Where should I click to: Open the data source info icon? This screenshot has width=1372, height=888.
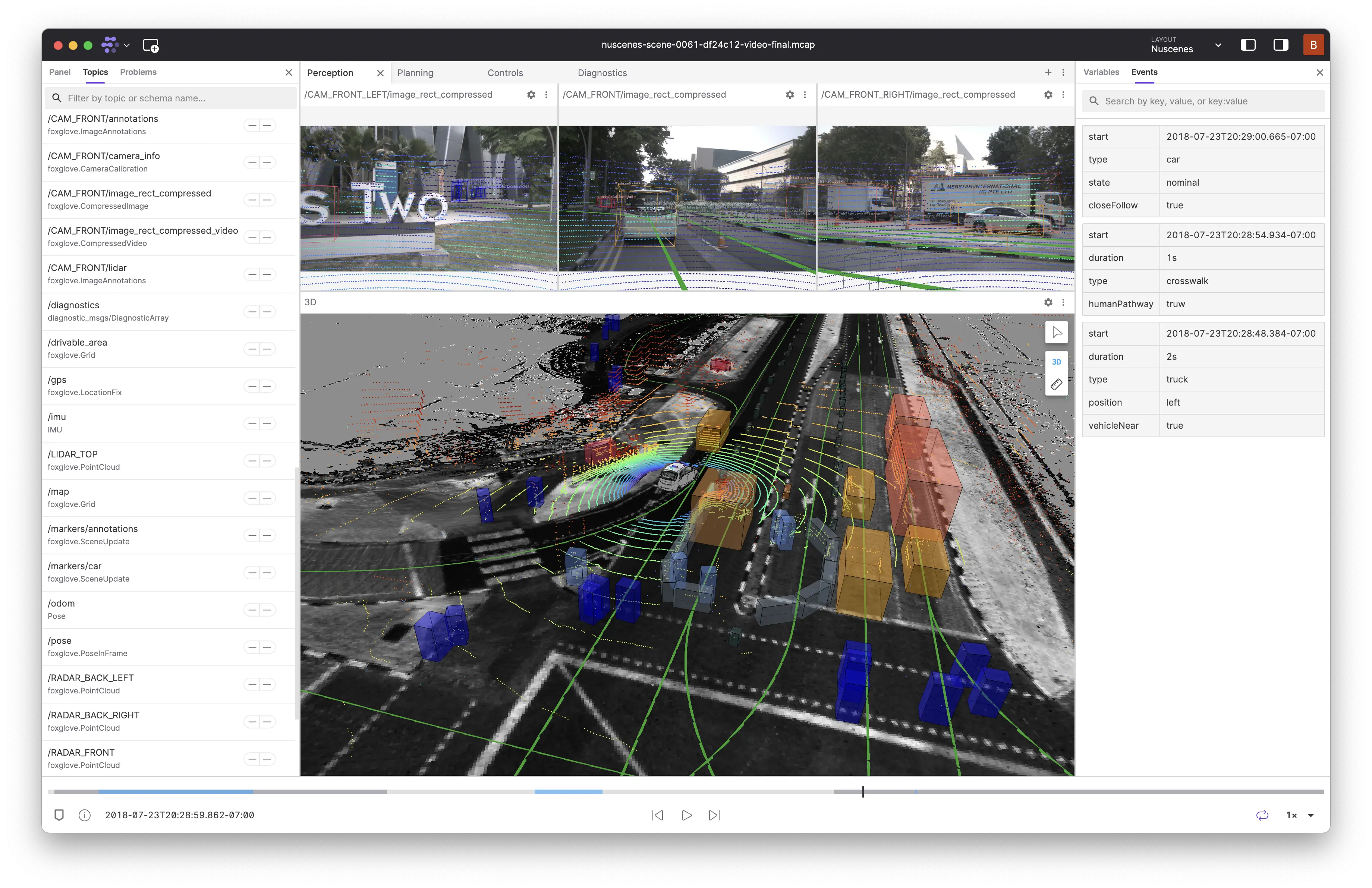[85, 815]
